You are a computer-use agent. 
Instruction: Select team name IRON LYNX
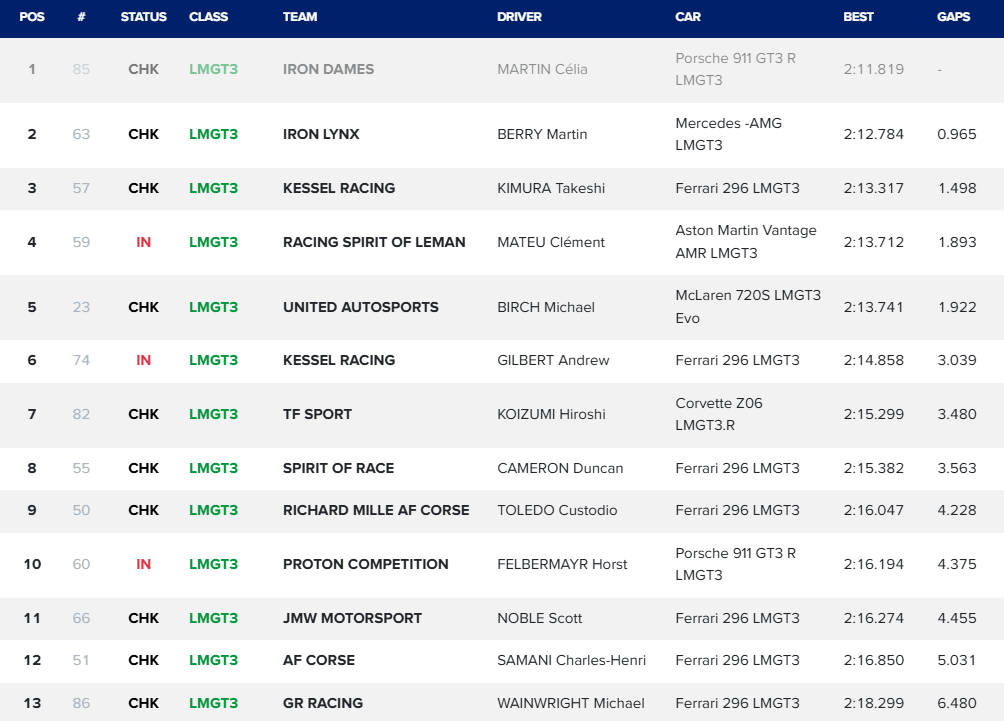click(x=321, y=134)
